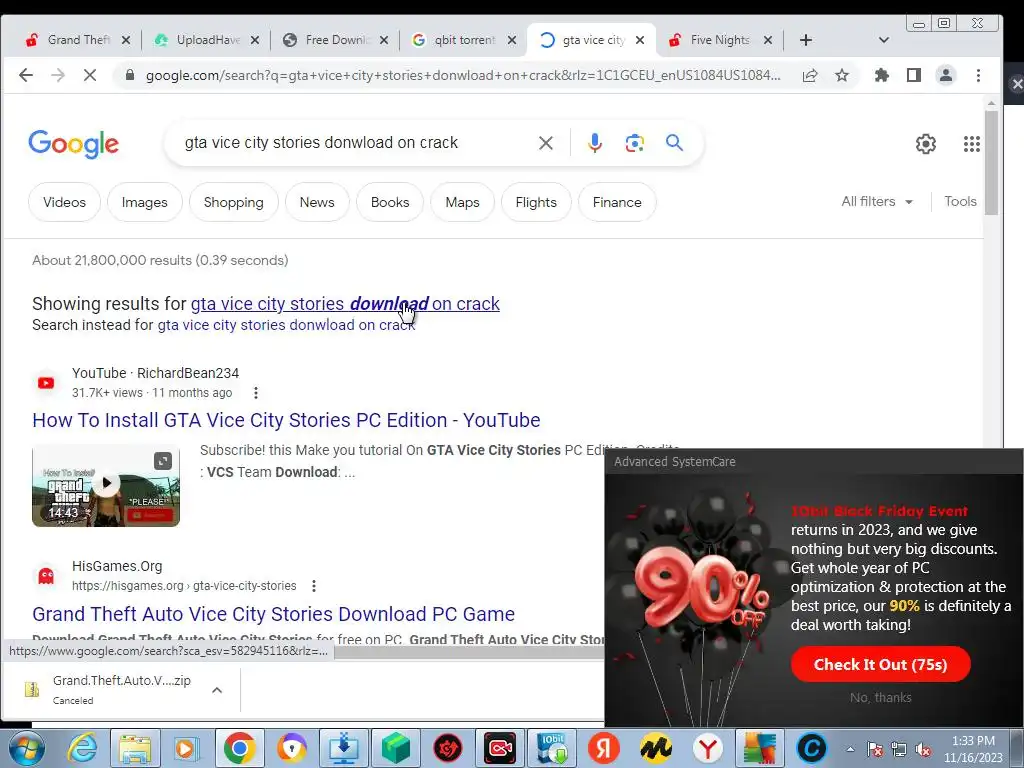The width and height of the screenshot is (1024, 768).
Task: Filter results by Finance
Action: tap(617, 202)
